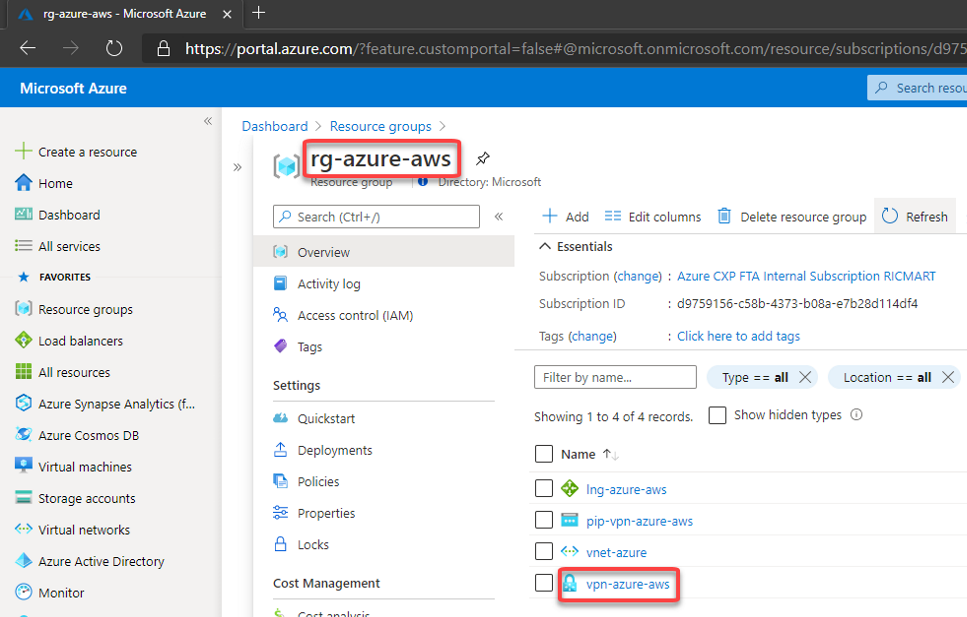Open Home from the sidebar house icon
967x617 pixels.
23,183
